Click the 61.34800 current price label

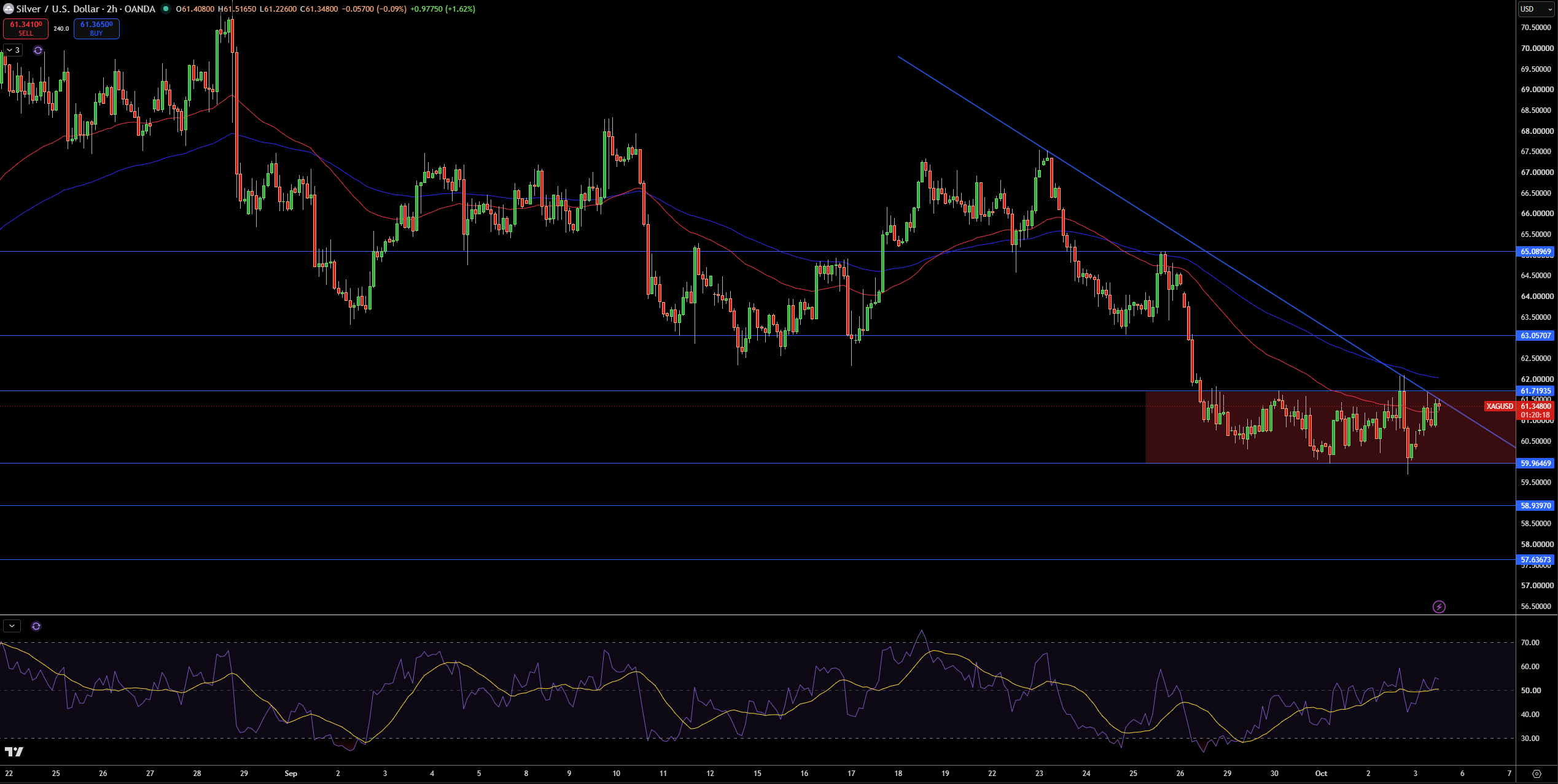tap(1535, 406)
